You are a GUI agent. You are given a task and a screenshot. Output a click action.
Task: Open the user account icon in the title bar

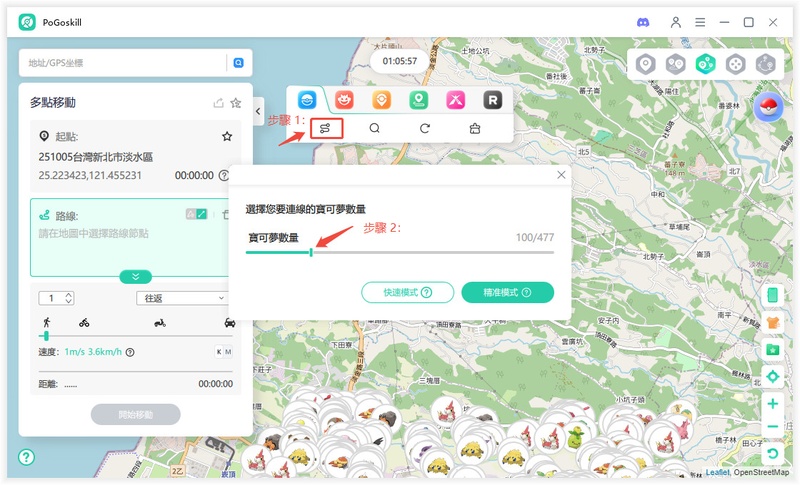coord(676,21)
